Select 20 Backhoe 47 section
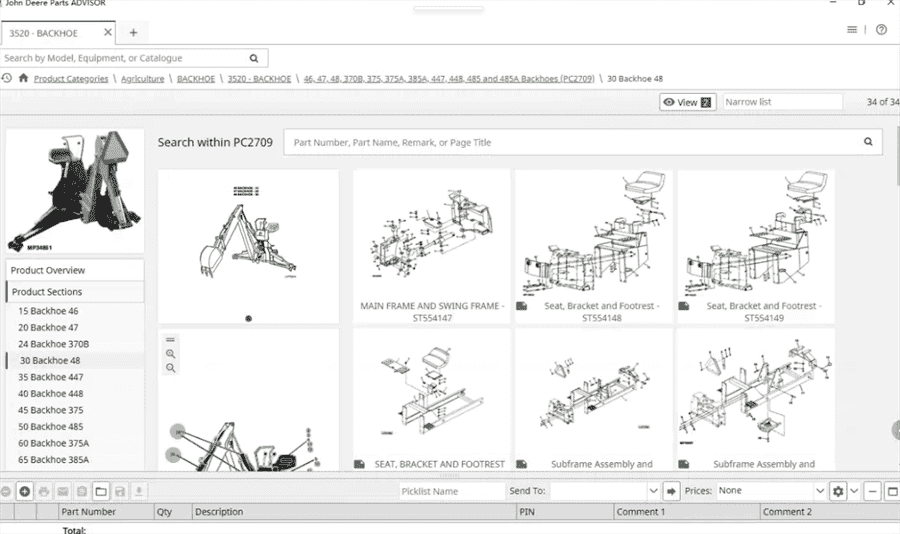The width and height of the screenshot is (900, 534). (x=48, y=327)
